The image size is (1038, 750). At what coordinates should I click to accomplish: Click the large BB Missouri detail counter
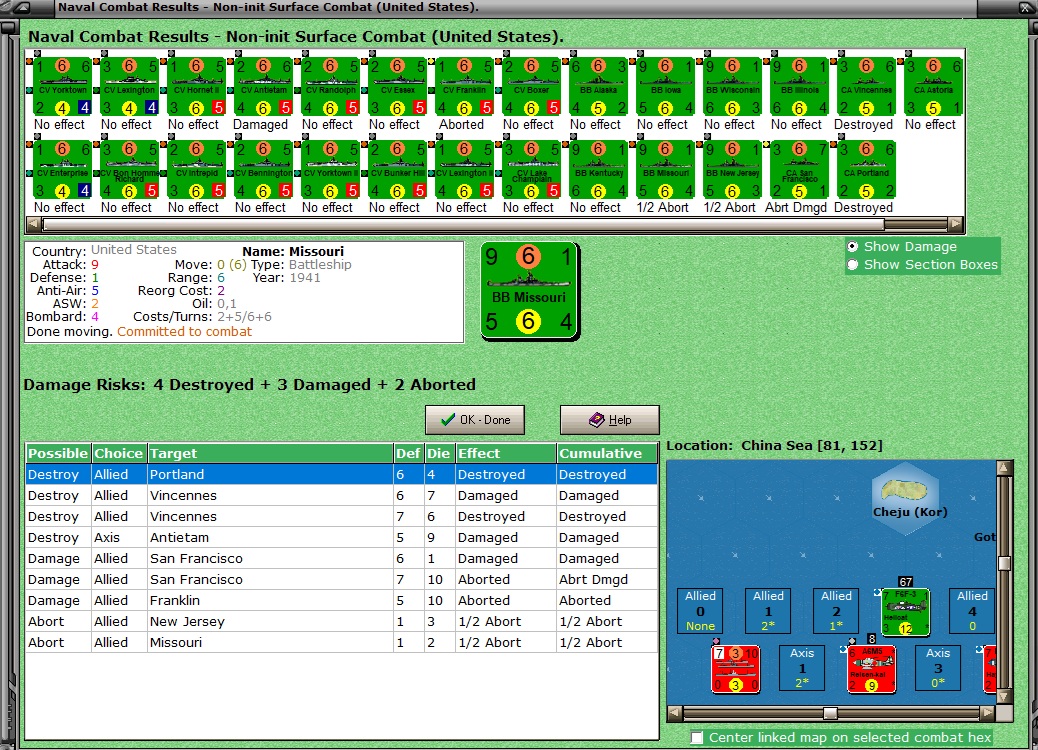(530, 291)
